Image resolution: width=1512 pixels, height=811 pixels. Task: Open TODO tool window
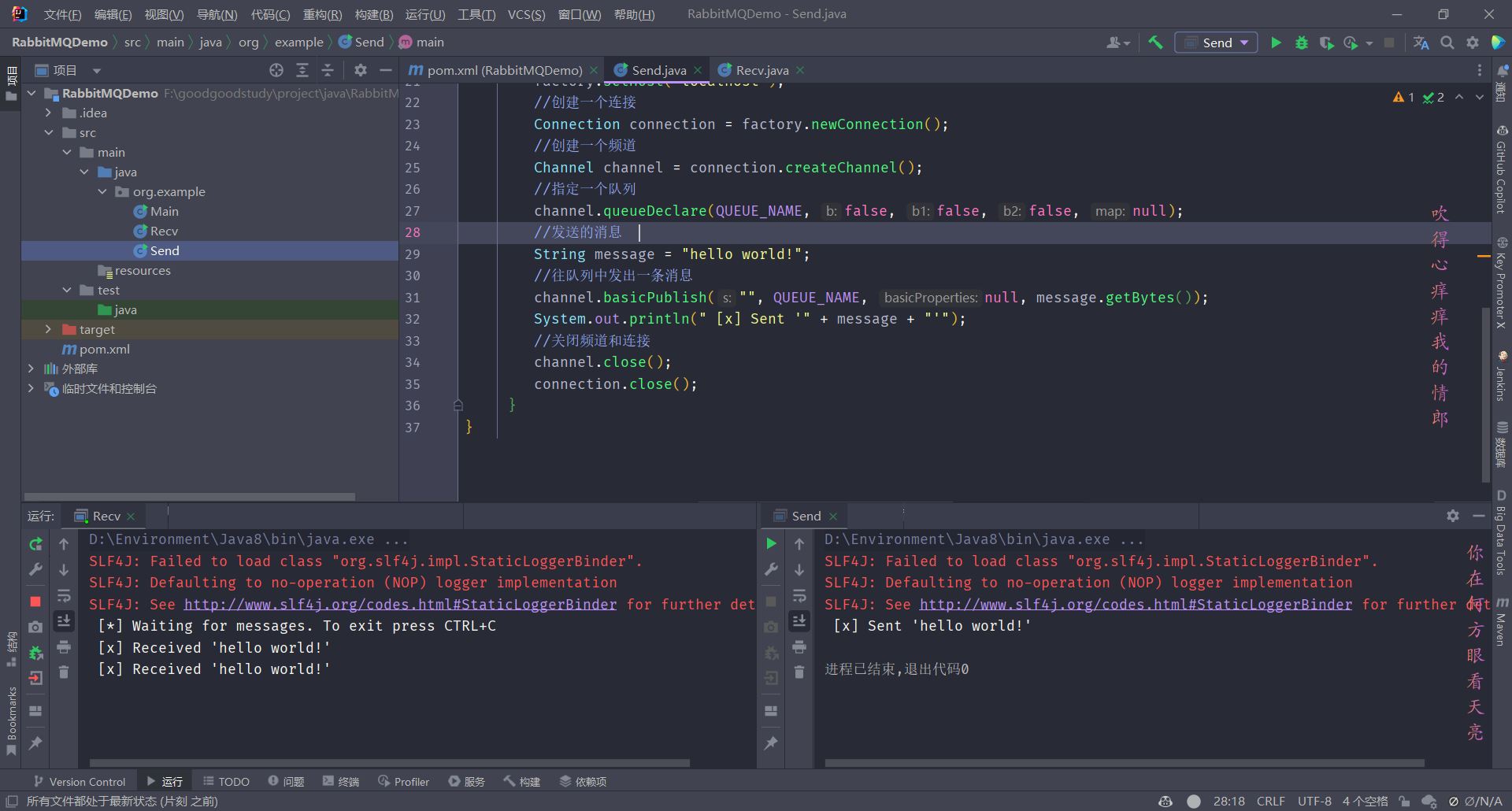click(226, 781)
